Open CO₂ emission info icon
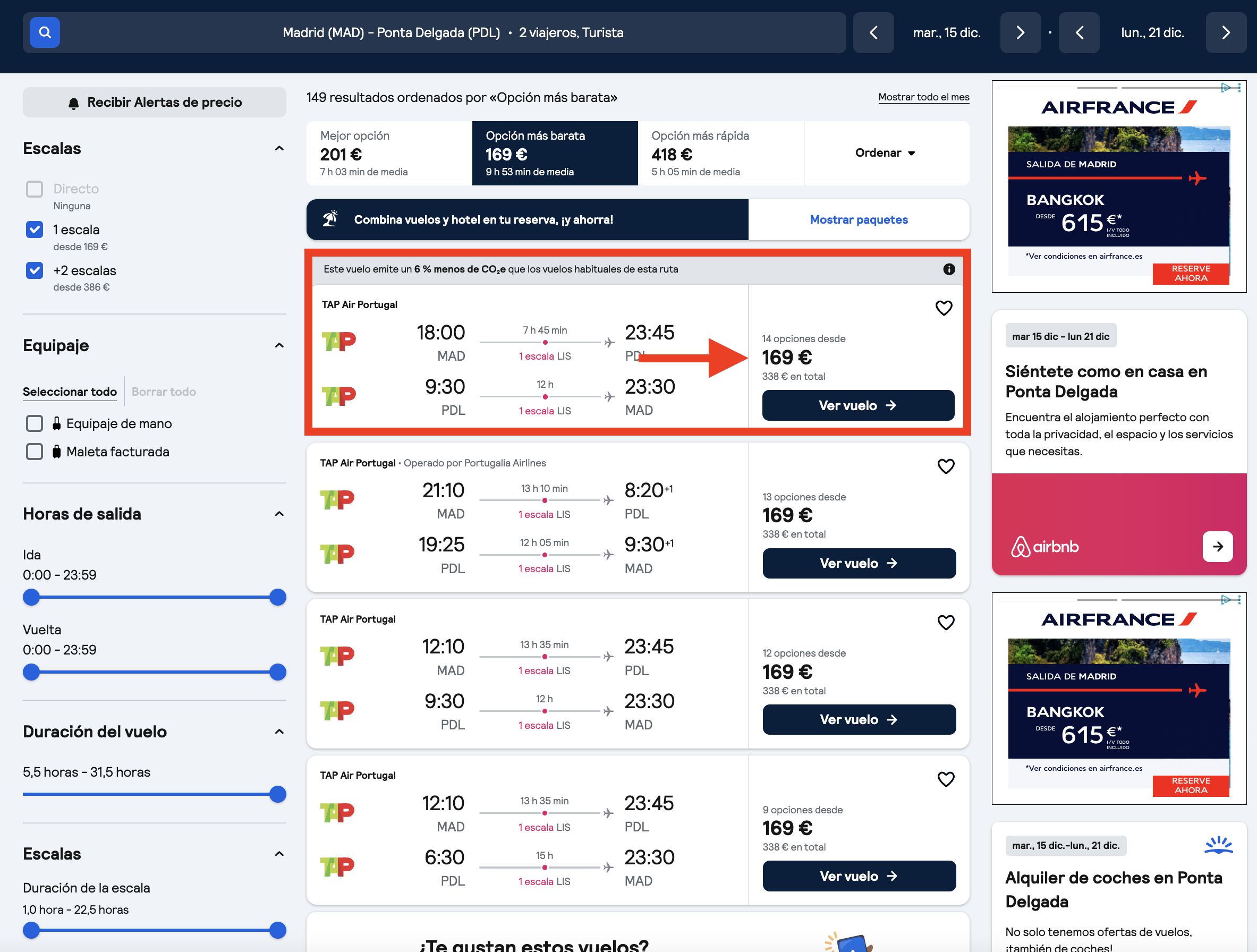This screenshot has width=1257, height=952. [948, 269]
